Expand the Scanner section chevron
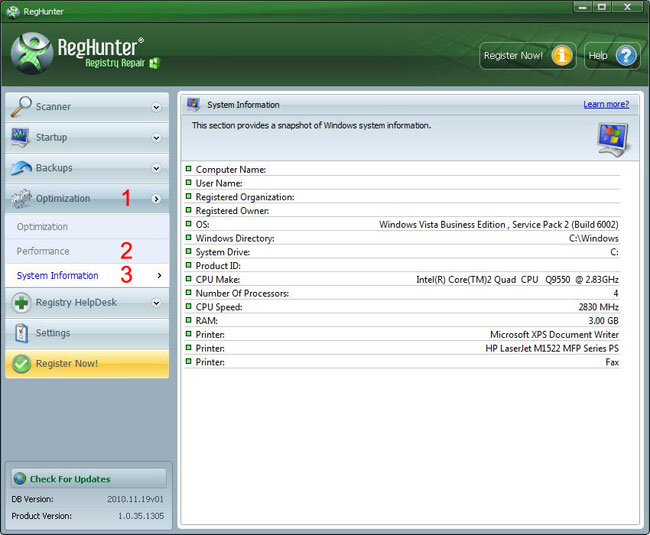 [x=156, y=107]
